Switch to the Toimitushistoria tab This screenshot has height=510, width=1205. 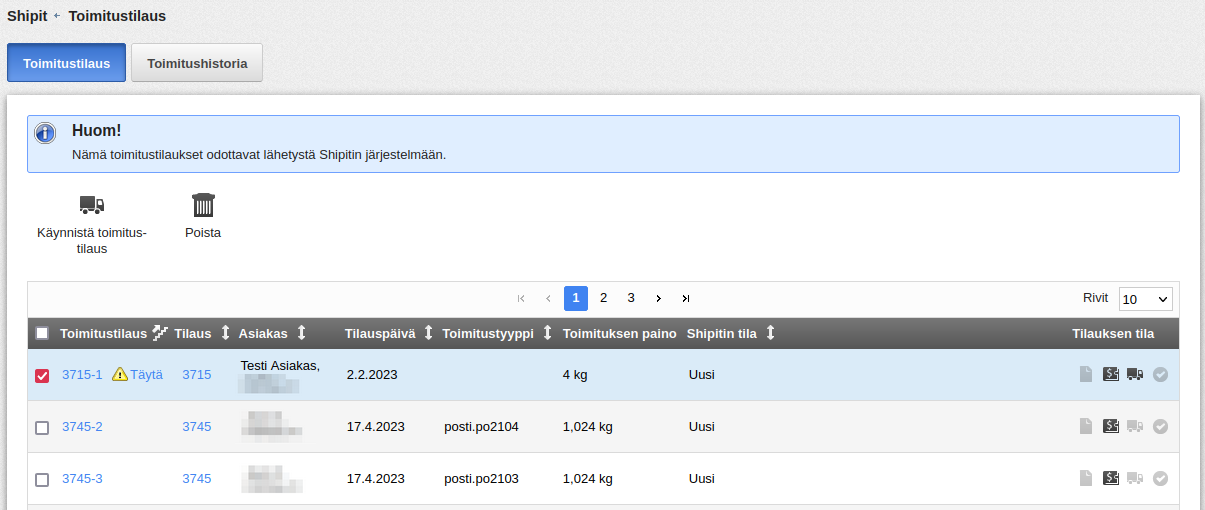197,62
